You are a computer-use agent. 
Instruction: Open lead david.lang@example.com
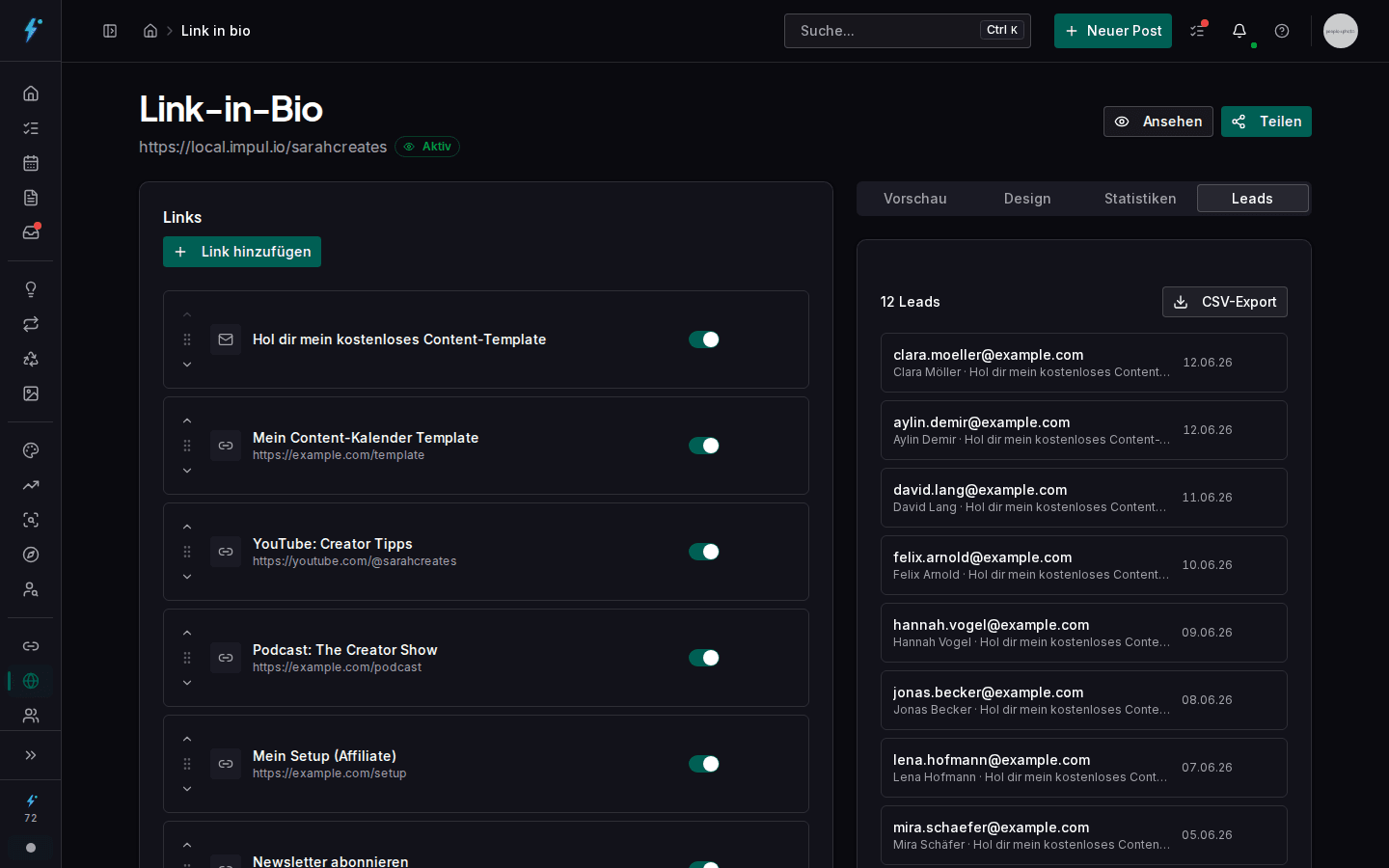pyautogui.click(x=1084, y=498)
